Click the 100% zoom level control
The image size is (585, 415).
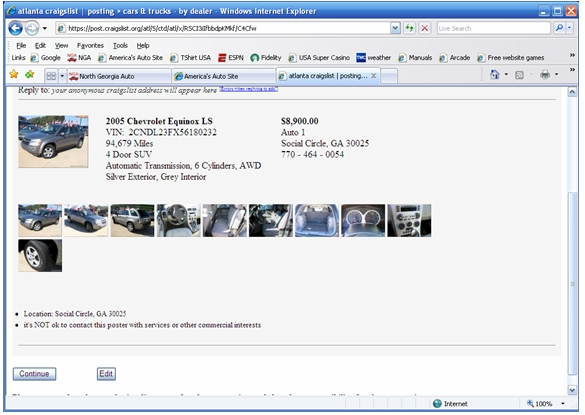(539, 404)
